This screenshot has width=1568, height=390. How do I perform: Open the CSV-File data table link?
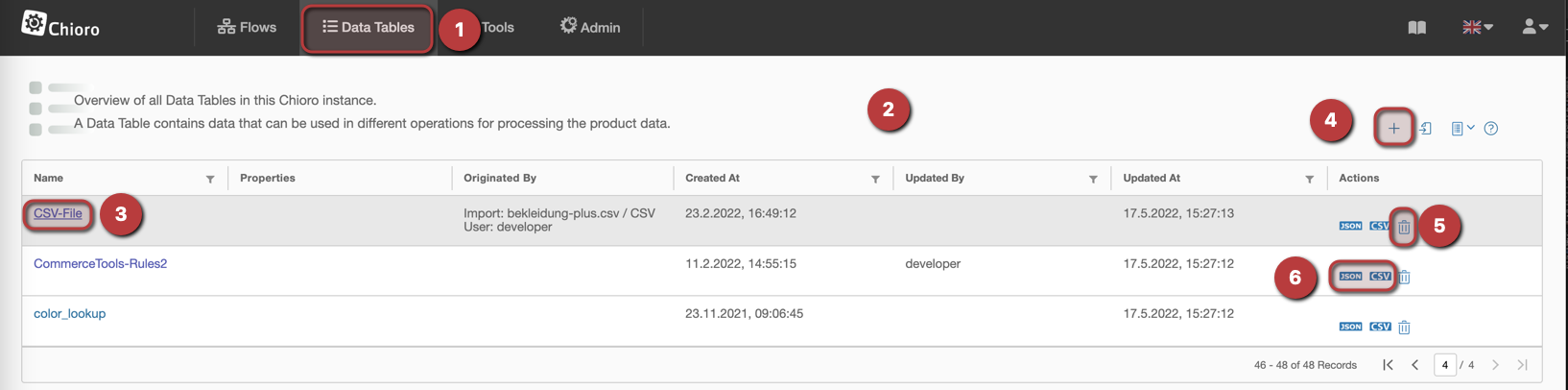[58, 213]
